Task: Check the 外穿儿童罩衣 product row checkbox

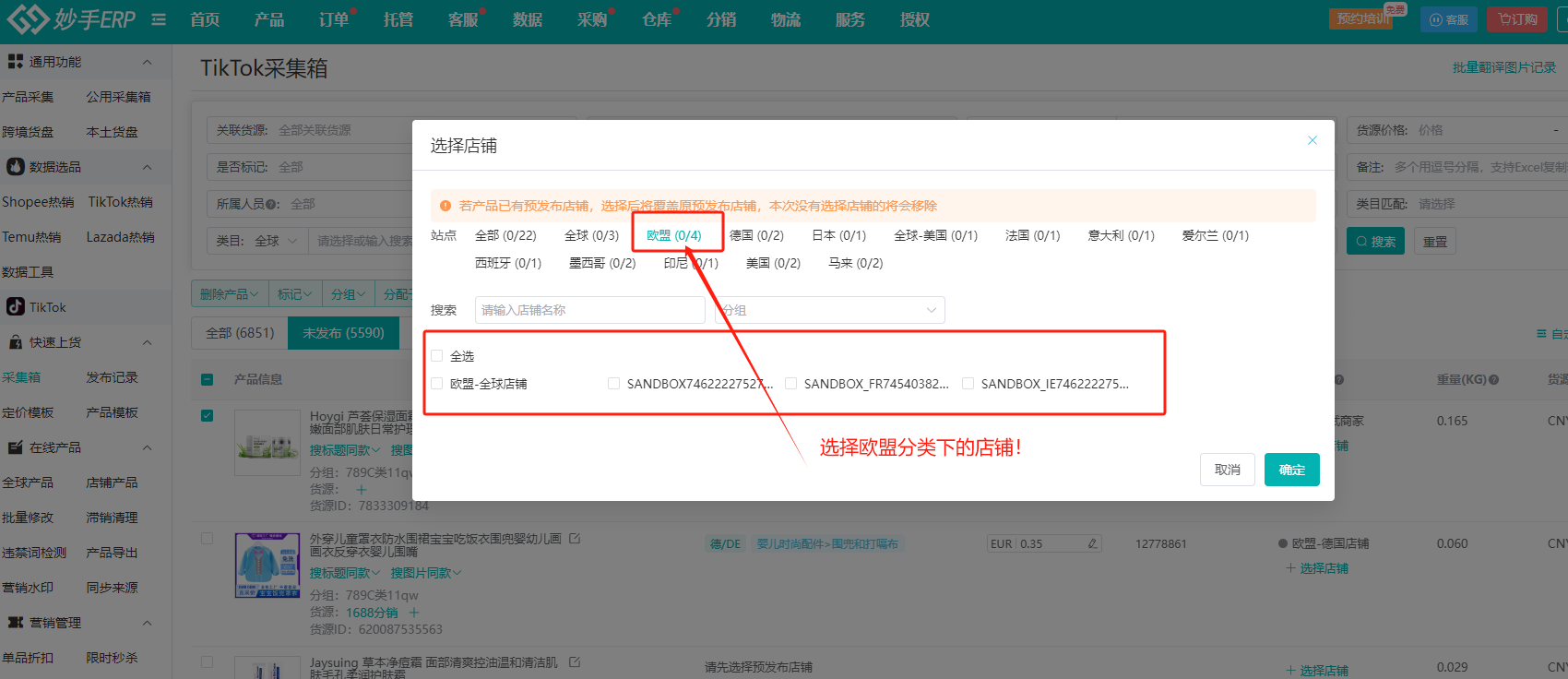Action: point(207,538)
